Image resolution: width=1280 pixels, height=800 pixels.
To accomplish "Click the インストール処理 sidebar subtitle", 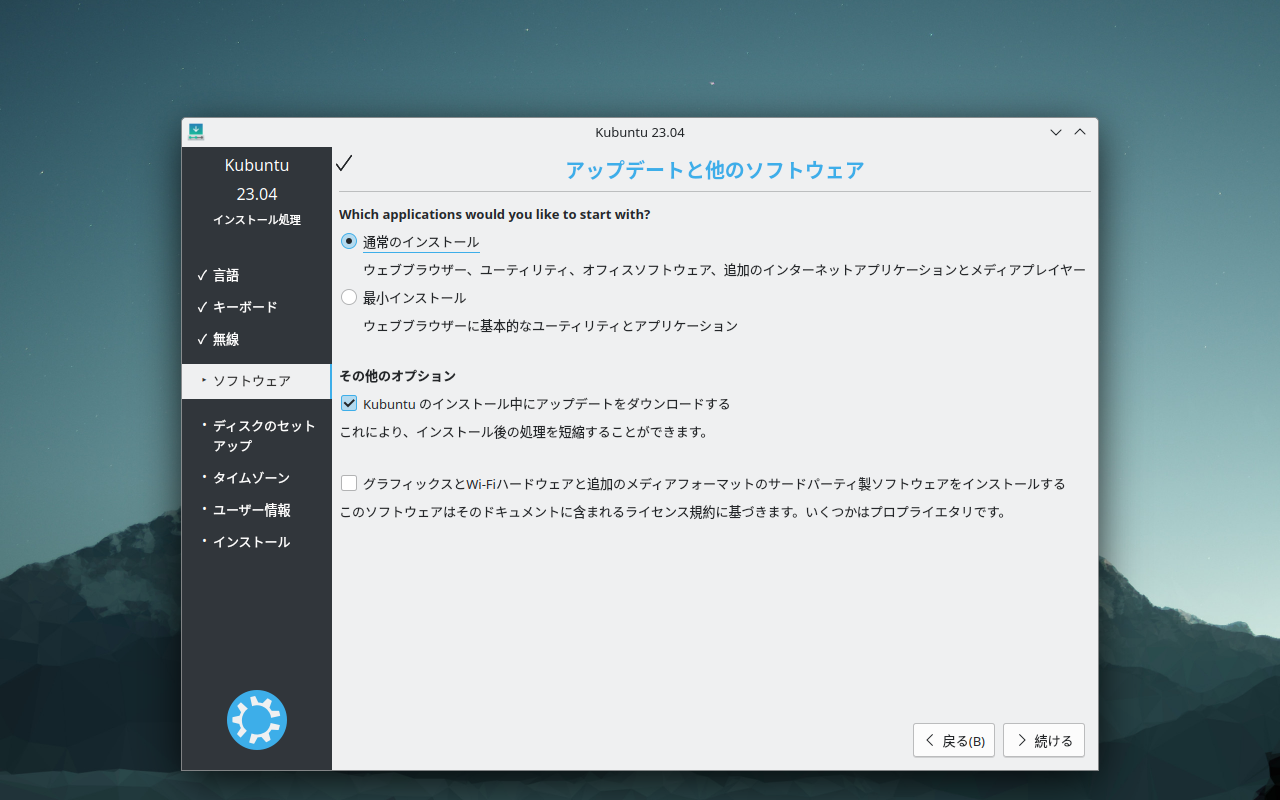I will point(257,220).
